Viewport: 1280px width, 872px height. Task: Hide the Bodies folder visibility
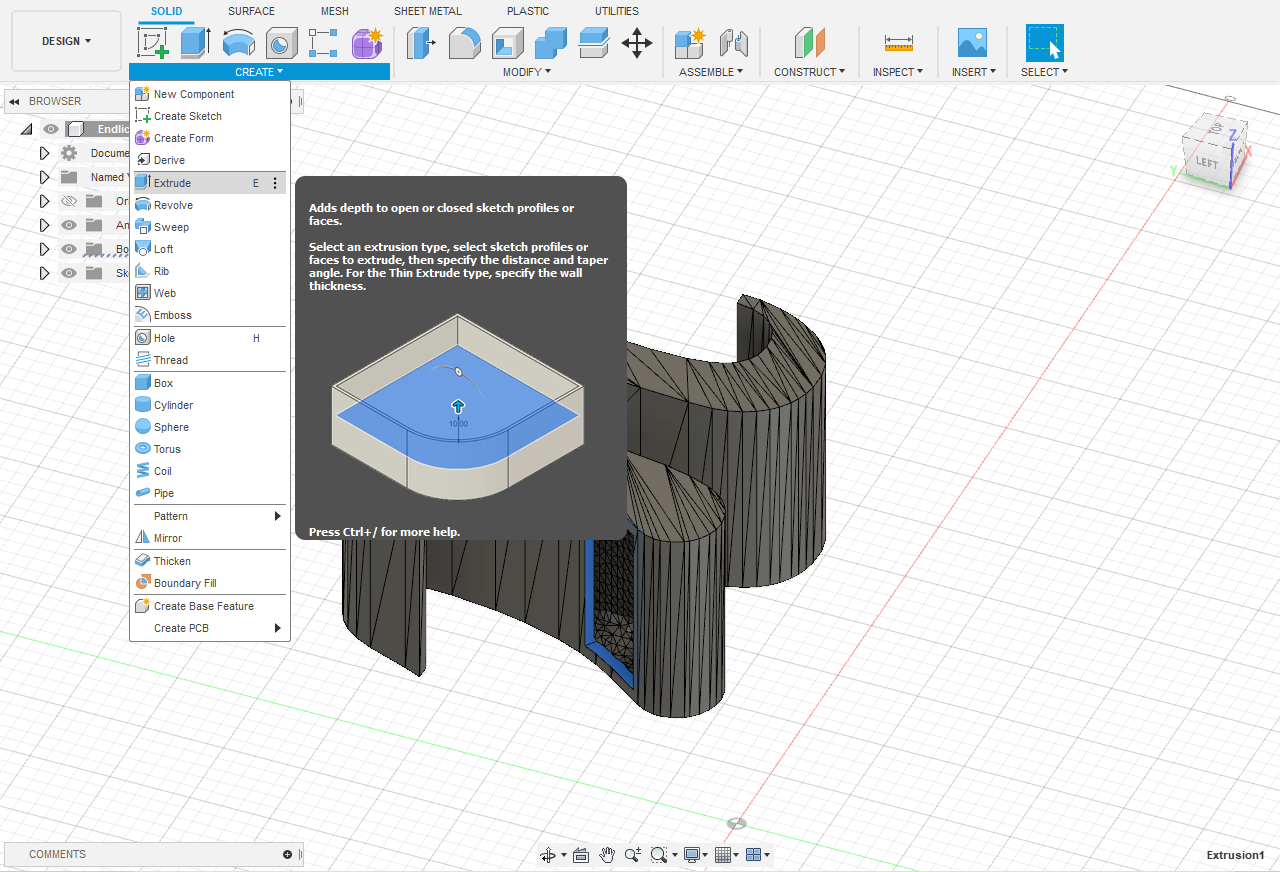(68, 249)
